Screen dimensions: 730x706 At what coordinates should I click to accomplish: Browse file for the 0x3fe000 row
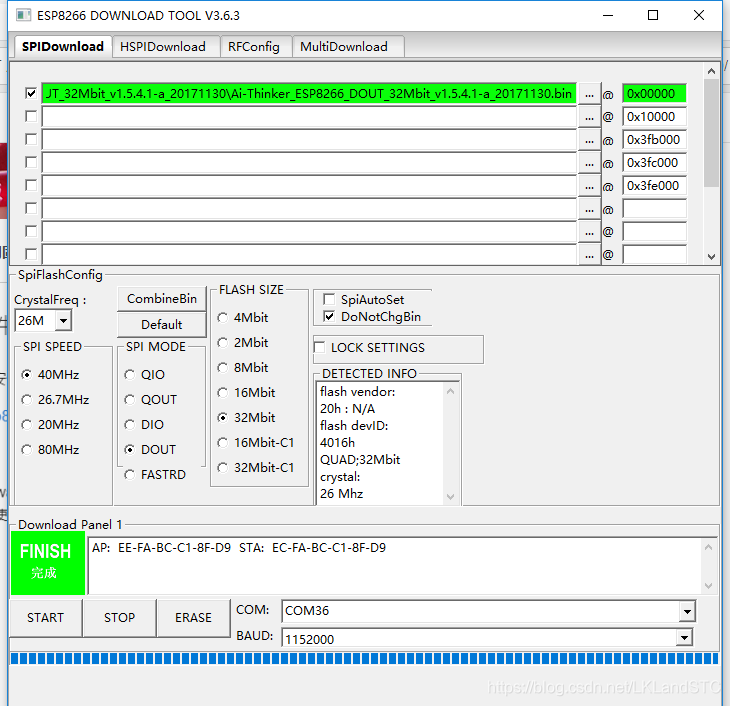pyautogui.click(x=589, y=186)
